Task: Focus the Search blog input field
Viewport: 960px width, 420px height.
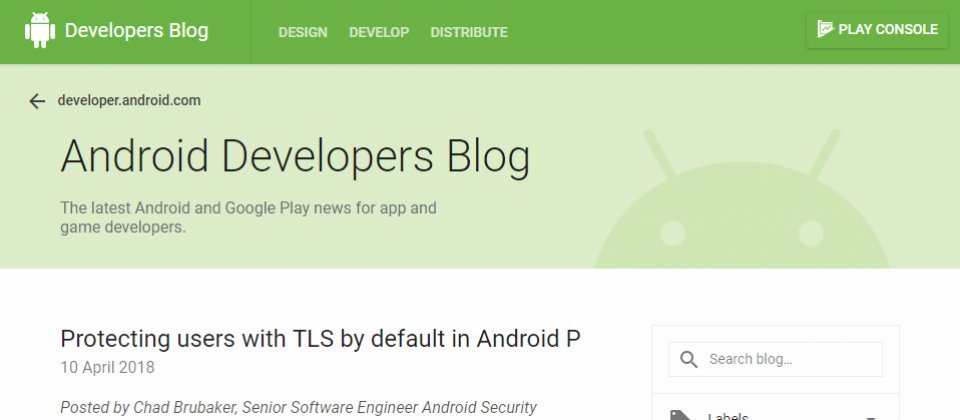Action: pos(775,359)
